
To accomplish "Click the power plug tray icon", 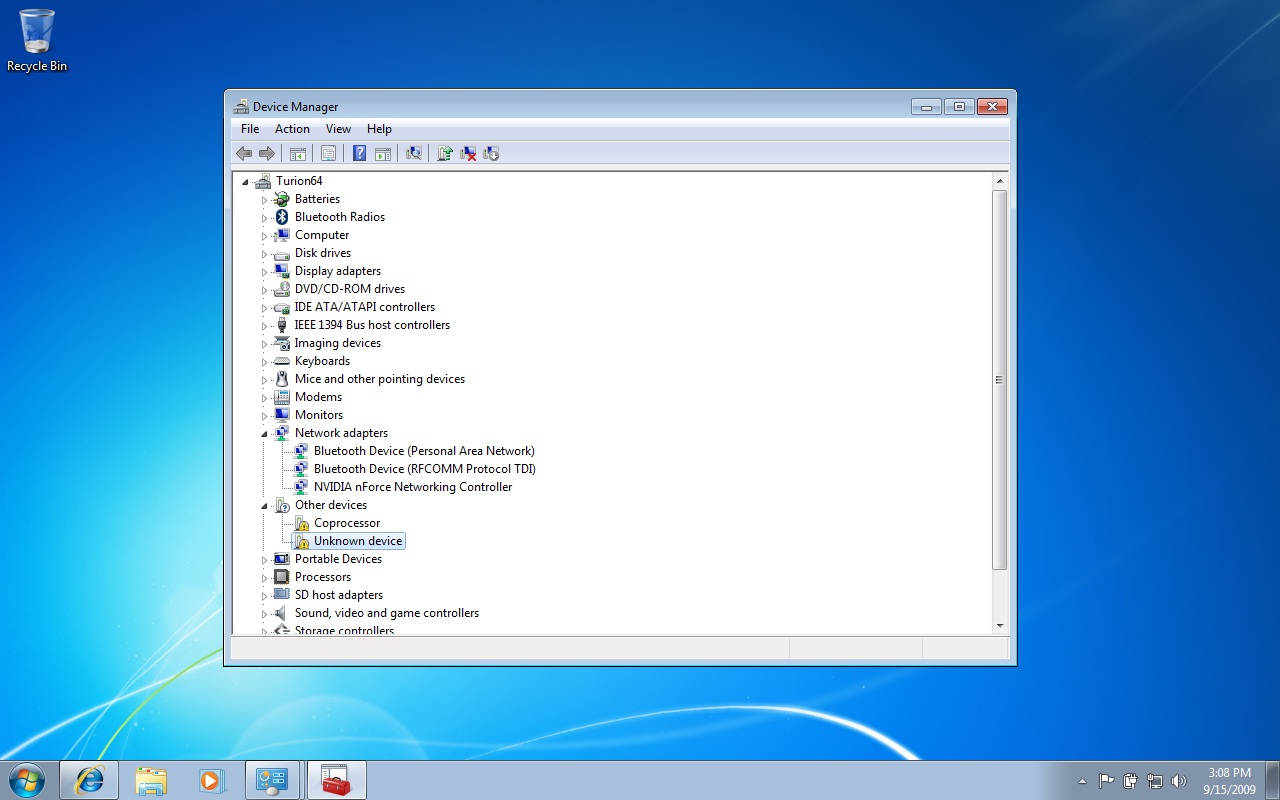I will 1131,781.
